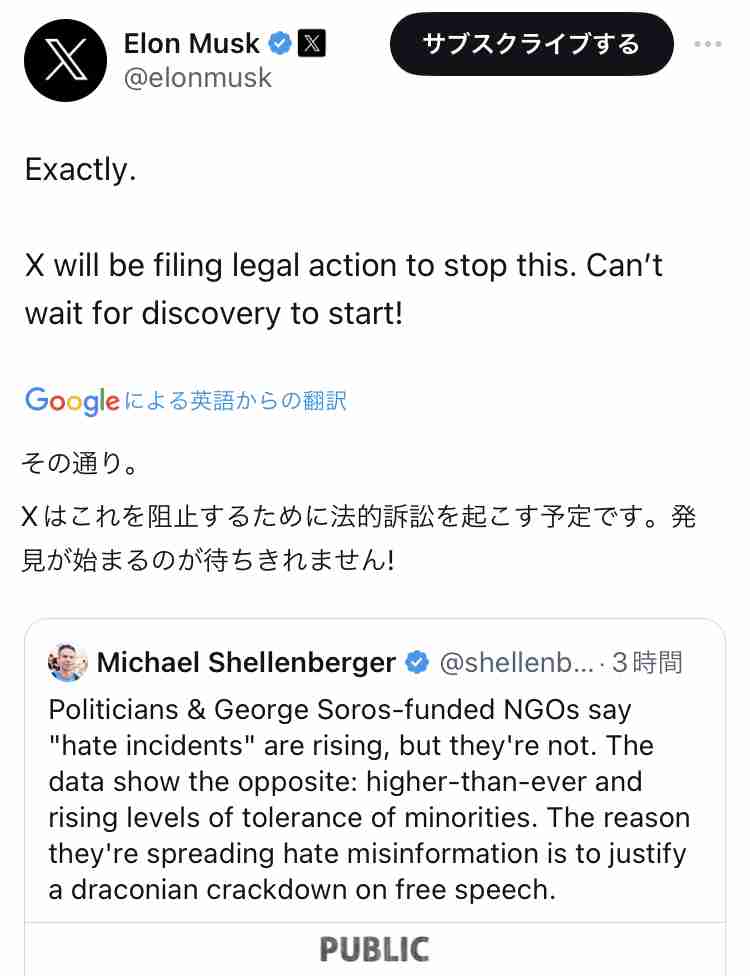Open Elon Musk's X profile avatar
The width and height of the screenshot is (750, 976).
[65, 60]
